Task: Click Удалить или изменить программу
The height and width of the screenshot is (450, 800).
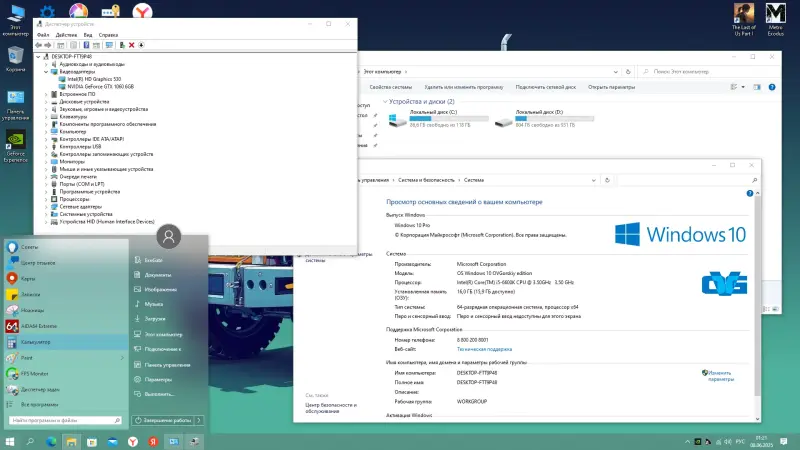Action: (463, 87)
